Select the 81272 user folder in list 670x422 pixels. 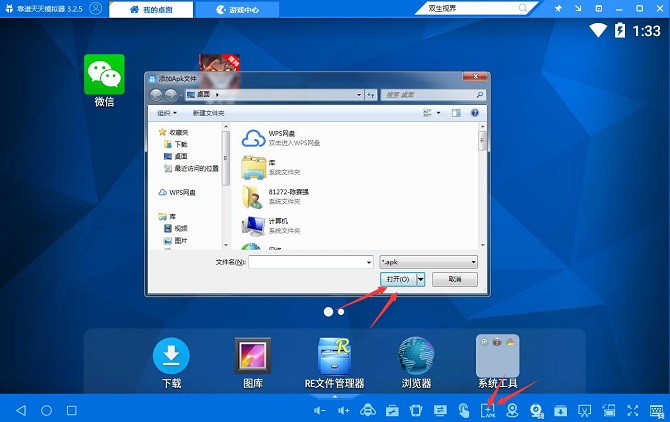coord(275,196)
